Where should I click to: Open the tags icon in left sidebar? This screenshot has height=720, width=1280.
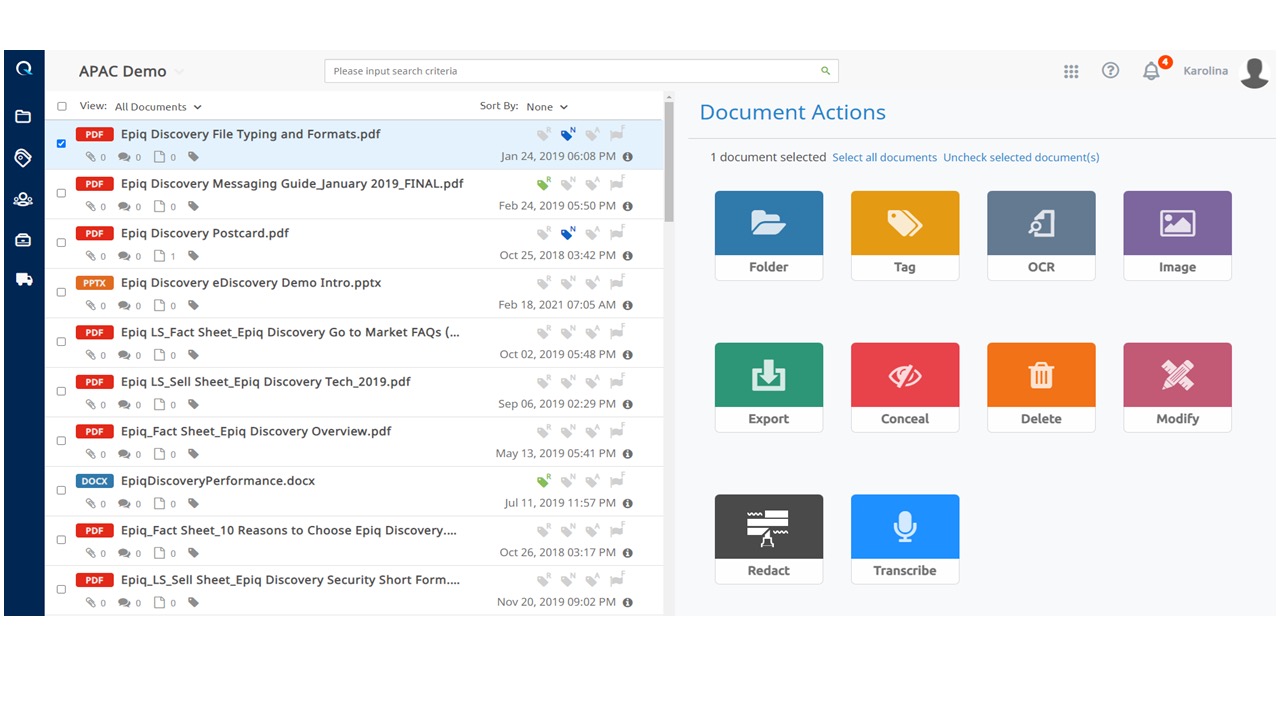click(23, 158)
